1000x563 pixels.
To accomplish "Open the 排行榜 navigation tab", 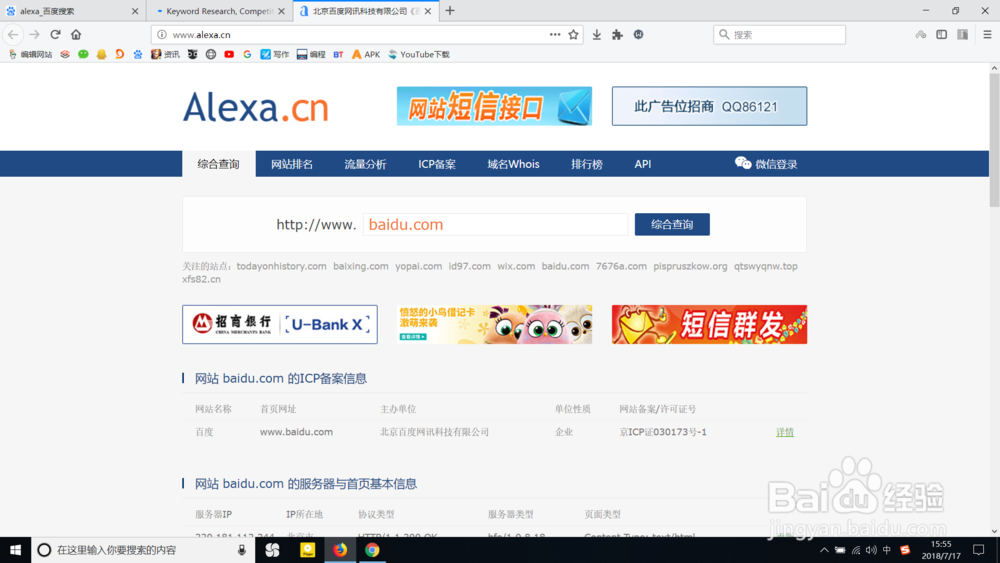I will click(587, 164).
